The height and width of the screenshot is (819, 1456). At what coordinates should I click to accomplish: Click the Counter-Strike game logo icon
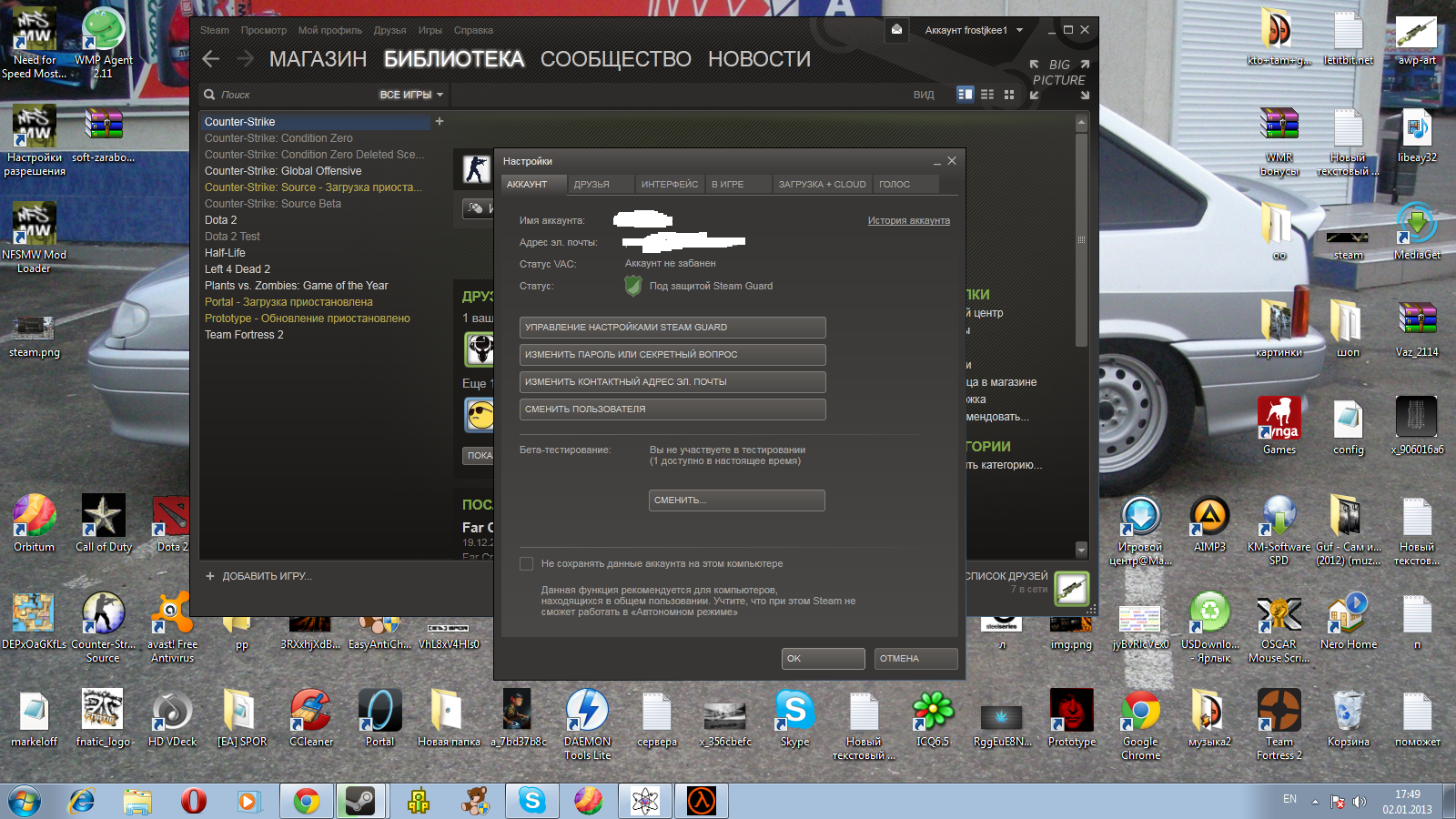[x=476, y=168]
